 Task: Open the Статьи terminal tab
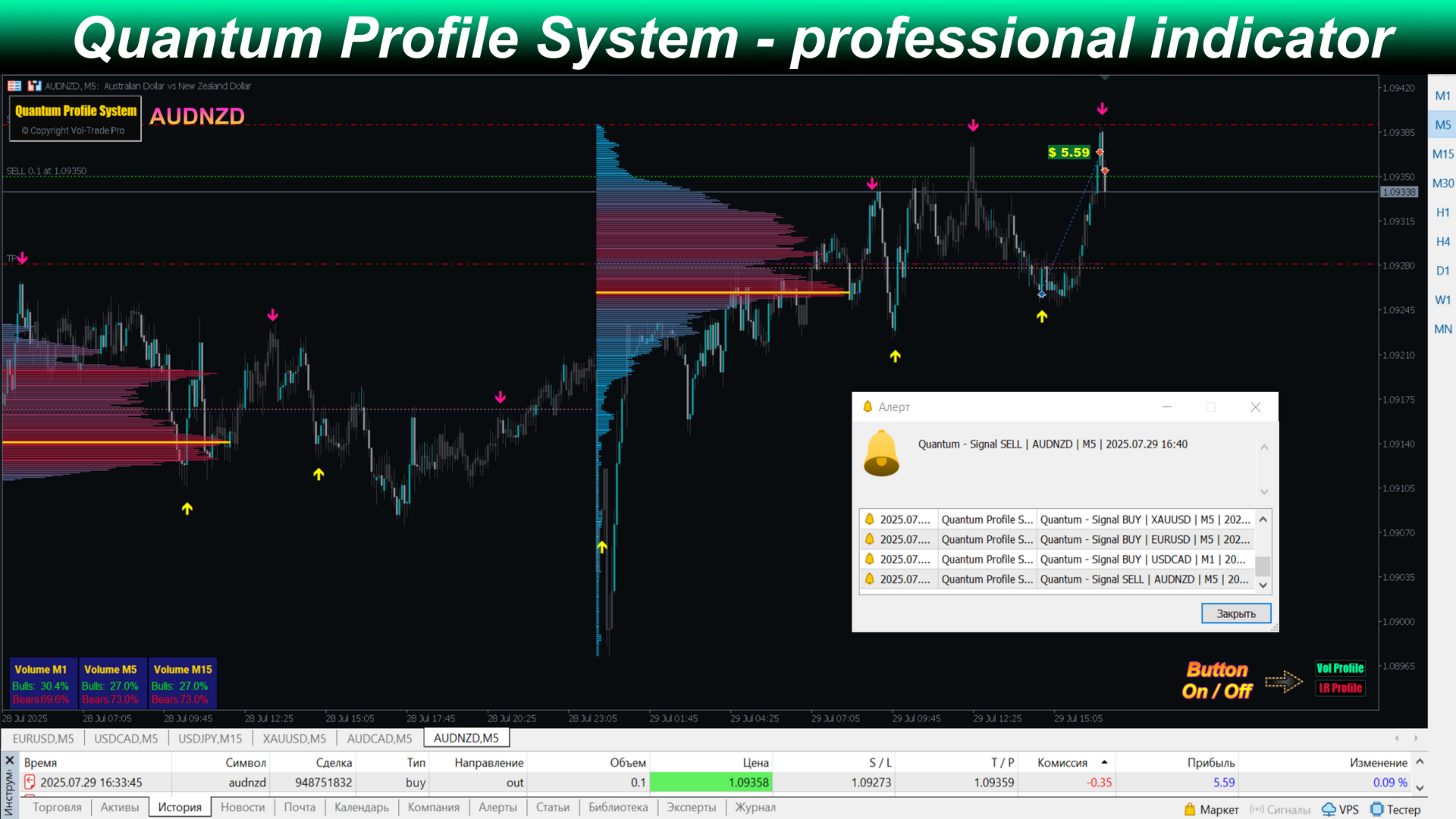553,808
